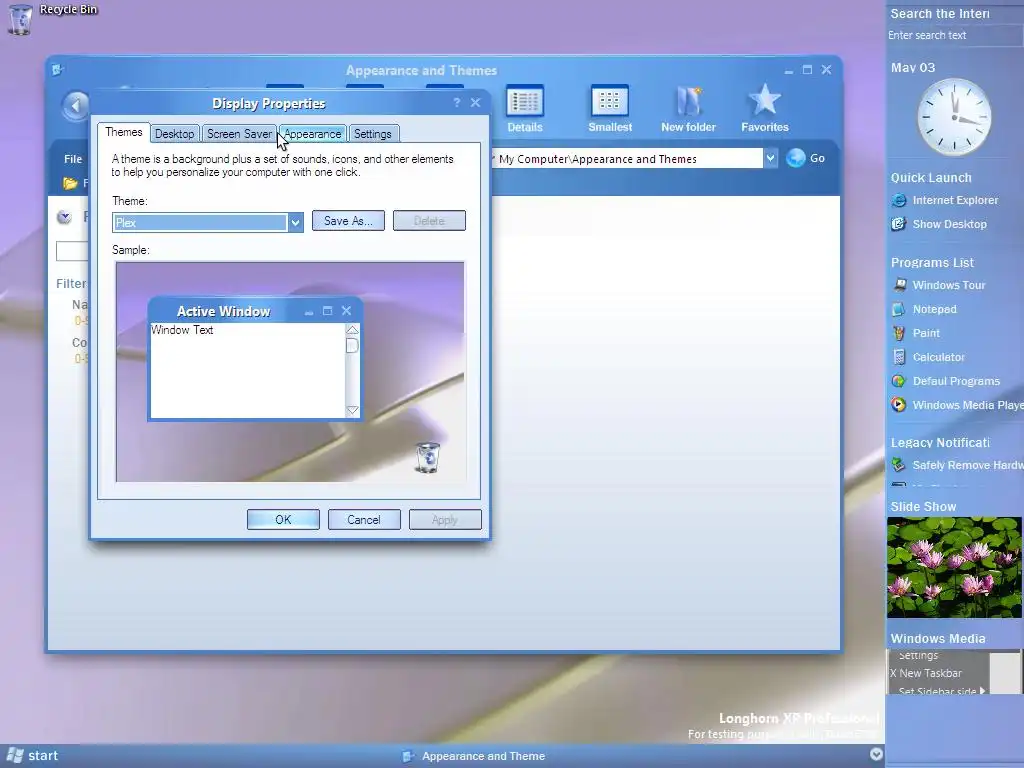Viewport: 1024px width, 768px height.
Task: Switch to the Desktop tab
Action: (174, 133)
